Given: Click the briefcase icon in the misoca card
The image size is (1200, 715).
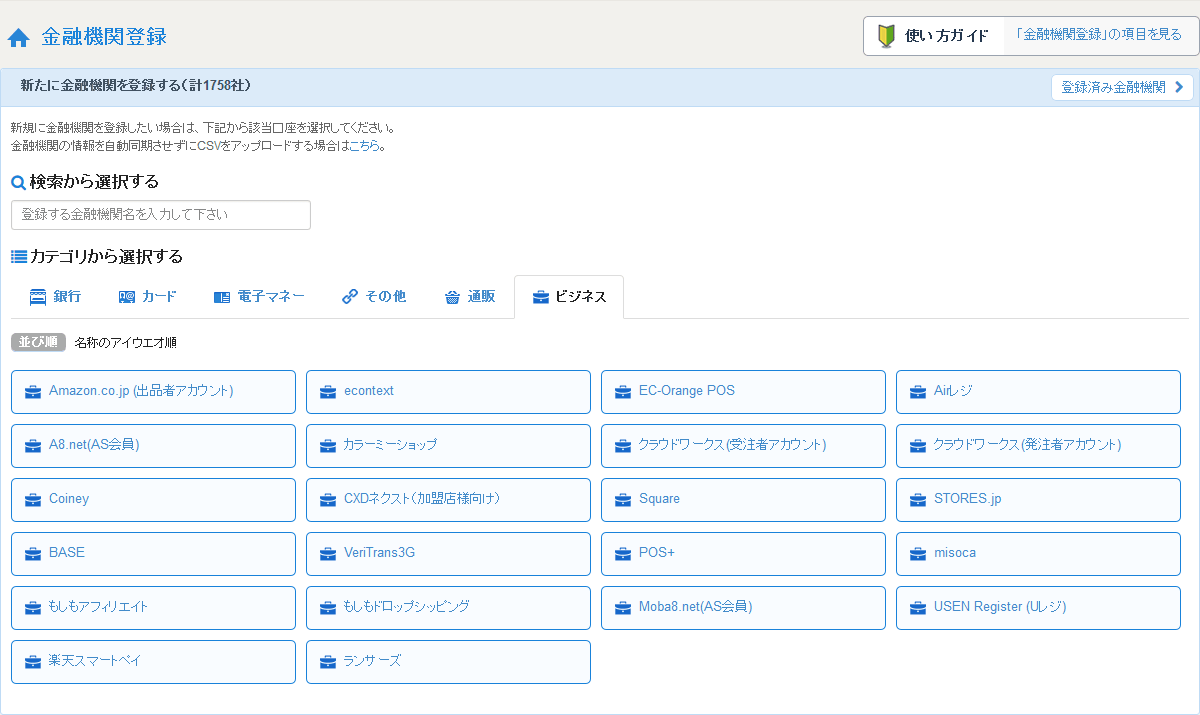Looking at the screenshot, I should coord(918,554).
